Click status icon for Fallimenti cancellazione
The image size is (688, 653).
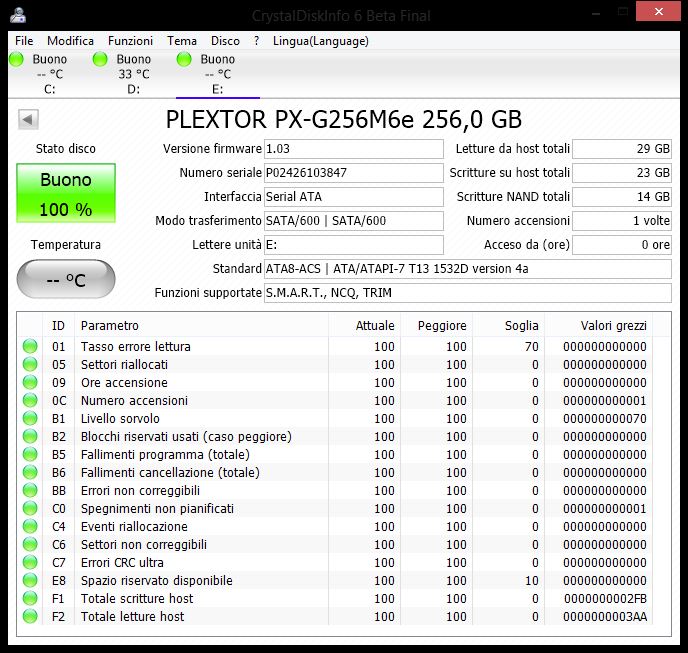(x=30, y=472)
